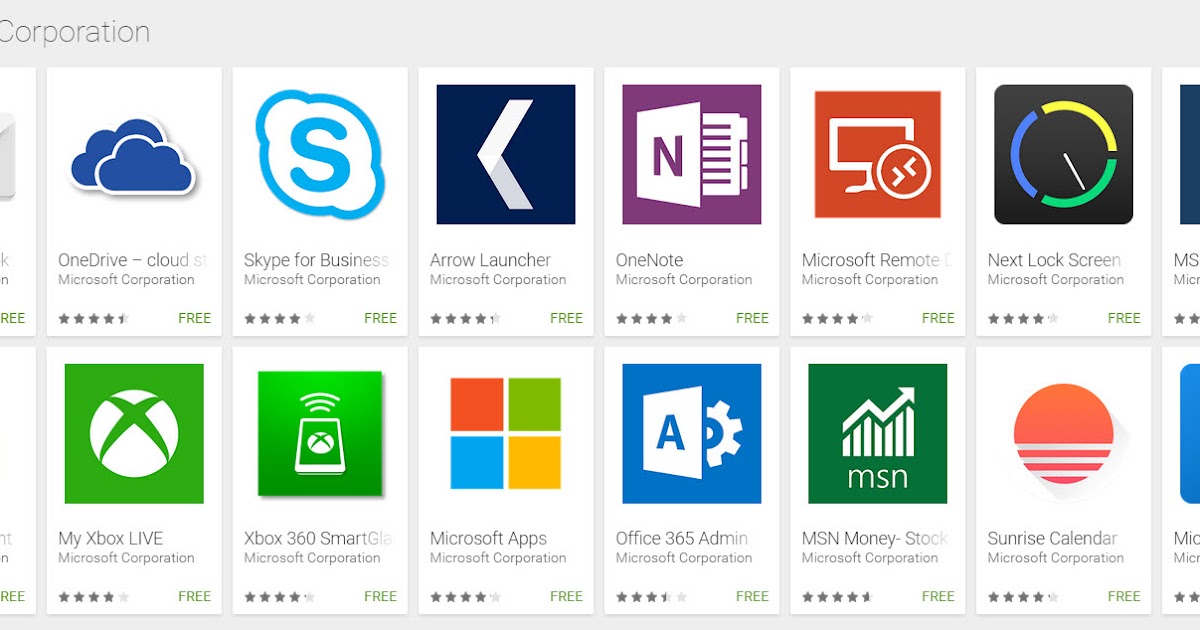The image size is (1200, 630).
Task: Click the Microsoft Apps four-square logo icon
Action: (505, 430)
